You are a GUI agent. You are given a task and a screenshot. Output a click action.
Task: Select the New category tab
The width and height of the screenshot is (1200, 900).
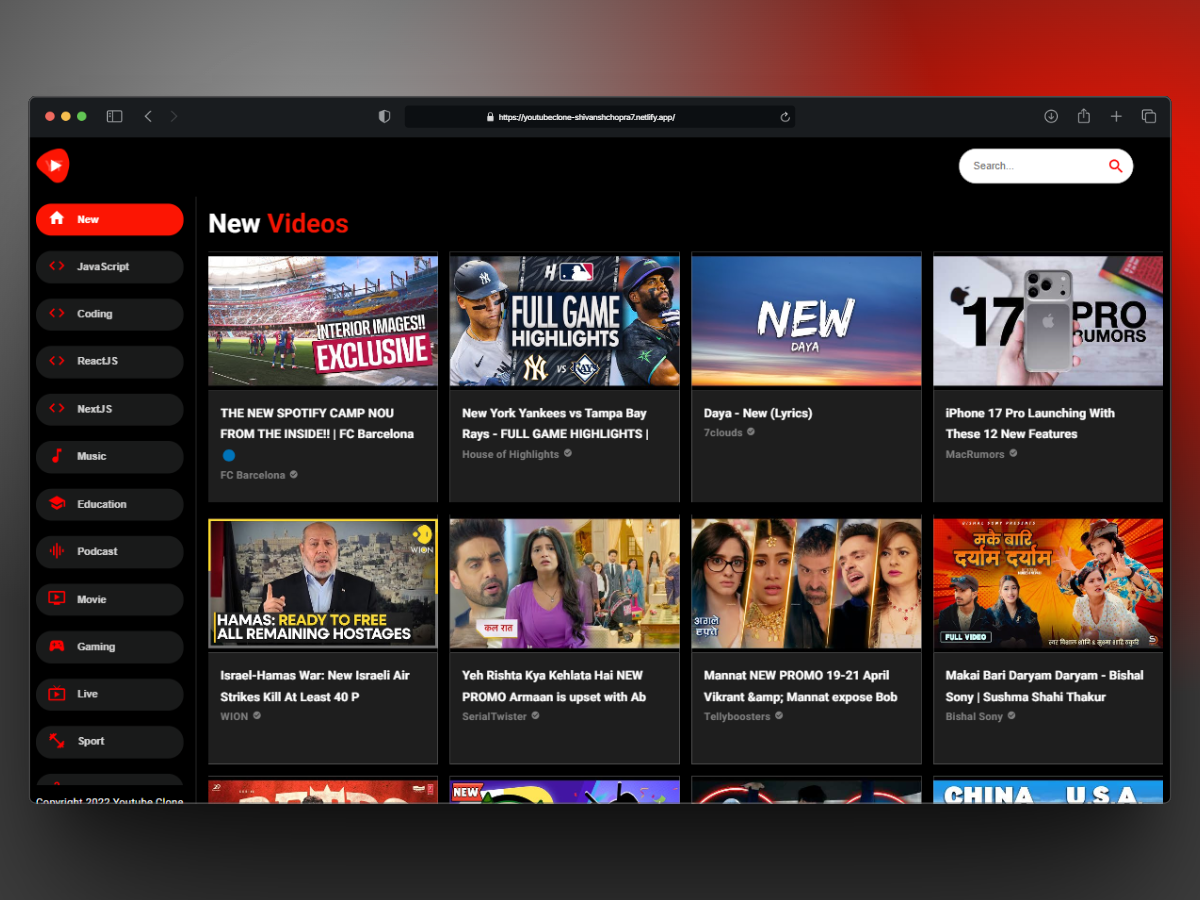pos(110,219)
